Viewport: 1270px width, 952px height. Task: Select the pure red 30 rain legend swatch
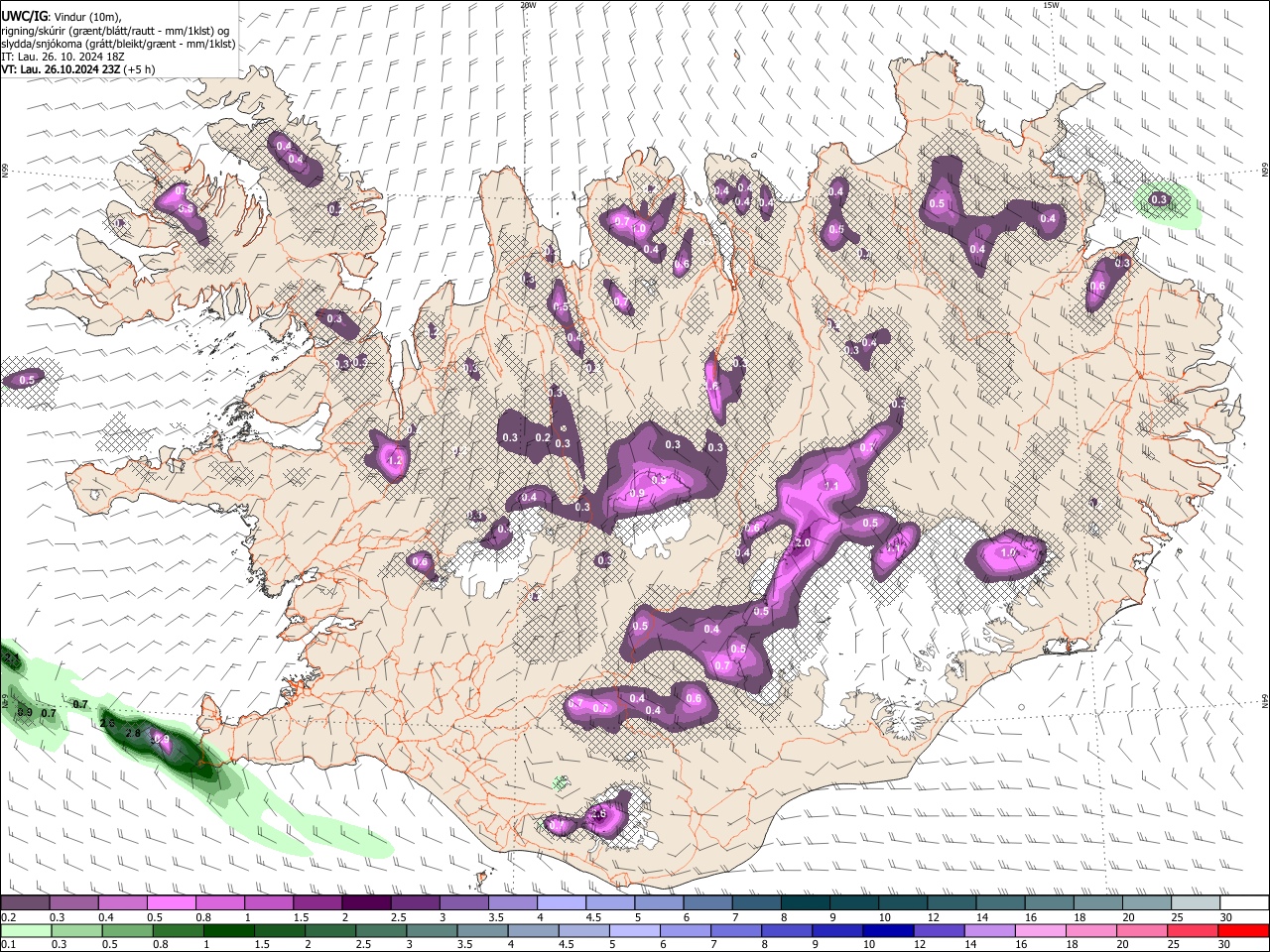(1242, 930)
